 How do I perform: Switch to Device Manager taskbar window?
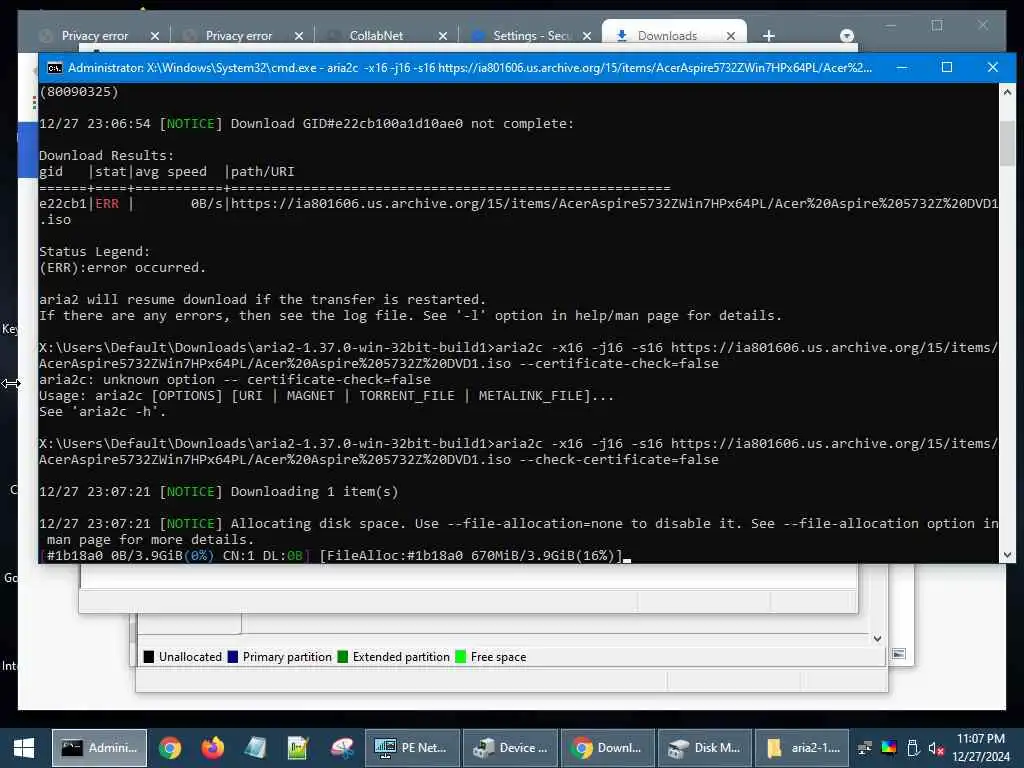[x=511, y=748]
